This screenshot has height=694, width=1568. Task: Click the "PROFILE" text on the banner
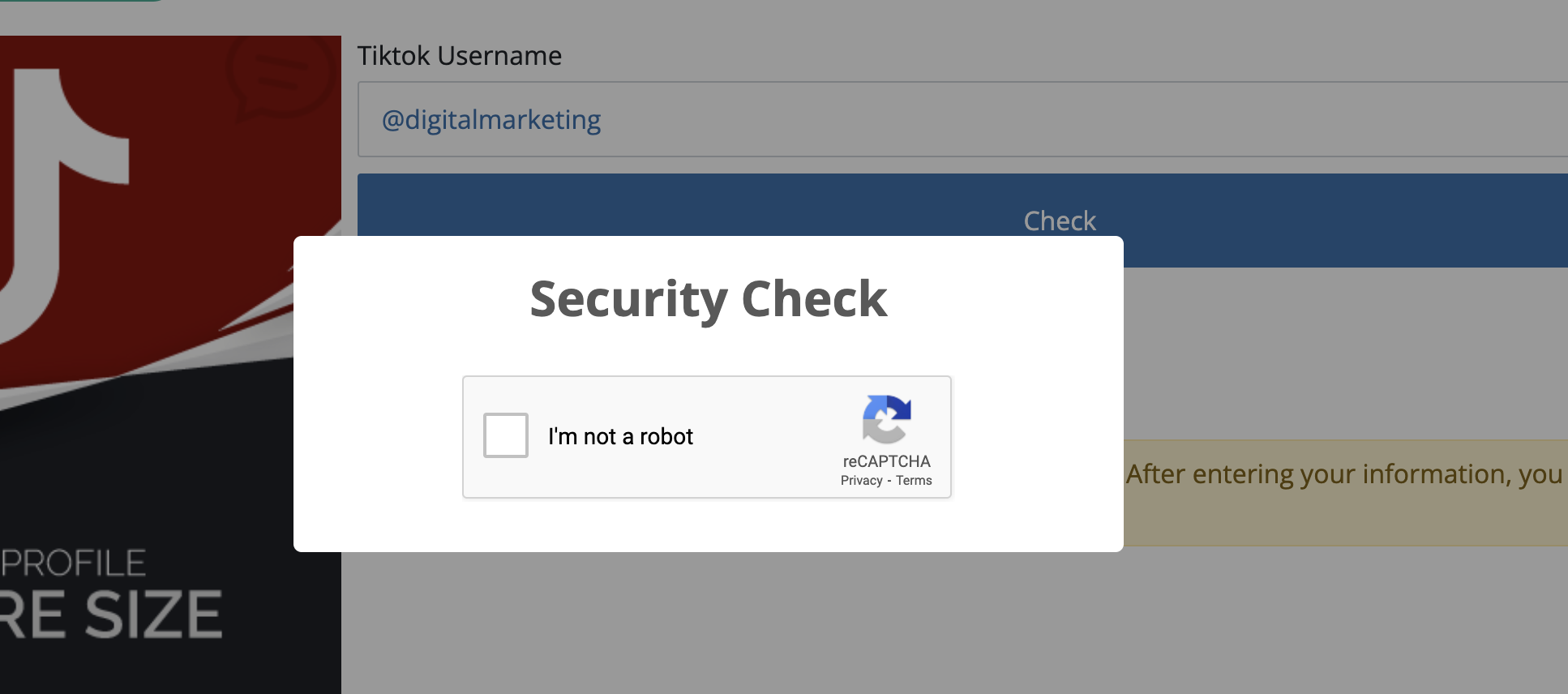(73, 563)
